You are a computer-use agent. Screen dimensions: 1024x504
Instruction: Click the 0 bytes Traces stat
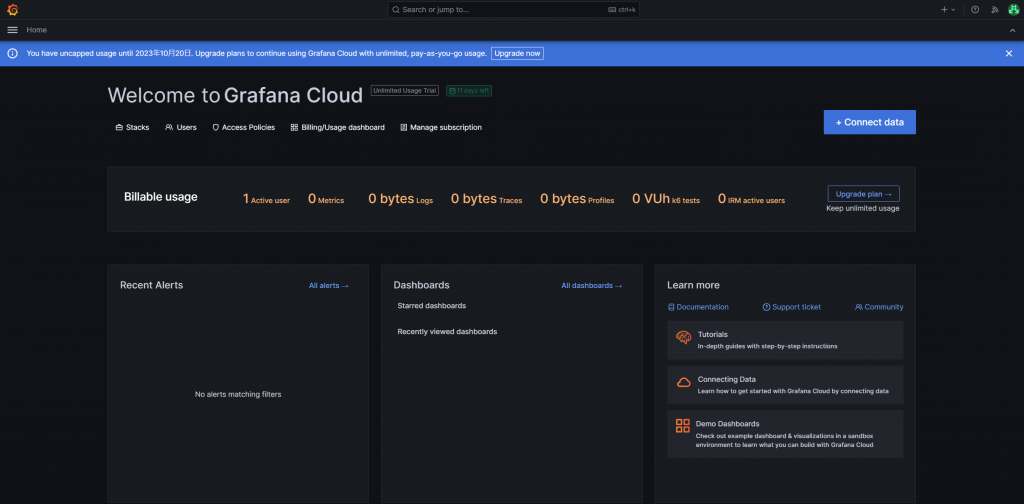click(x=487, y=199)
